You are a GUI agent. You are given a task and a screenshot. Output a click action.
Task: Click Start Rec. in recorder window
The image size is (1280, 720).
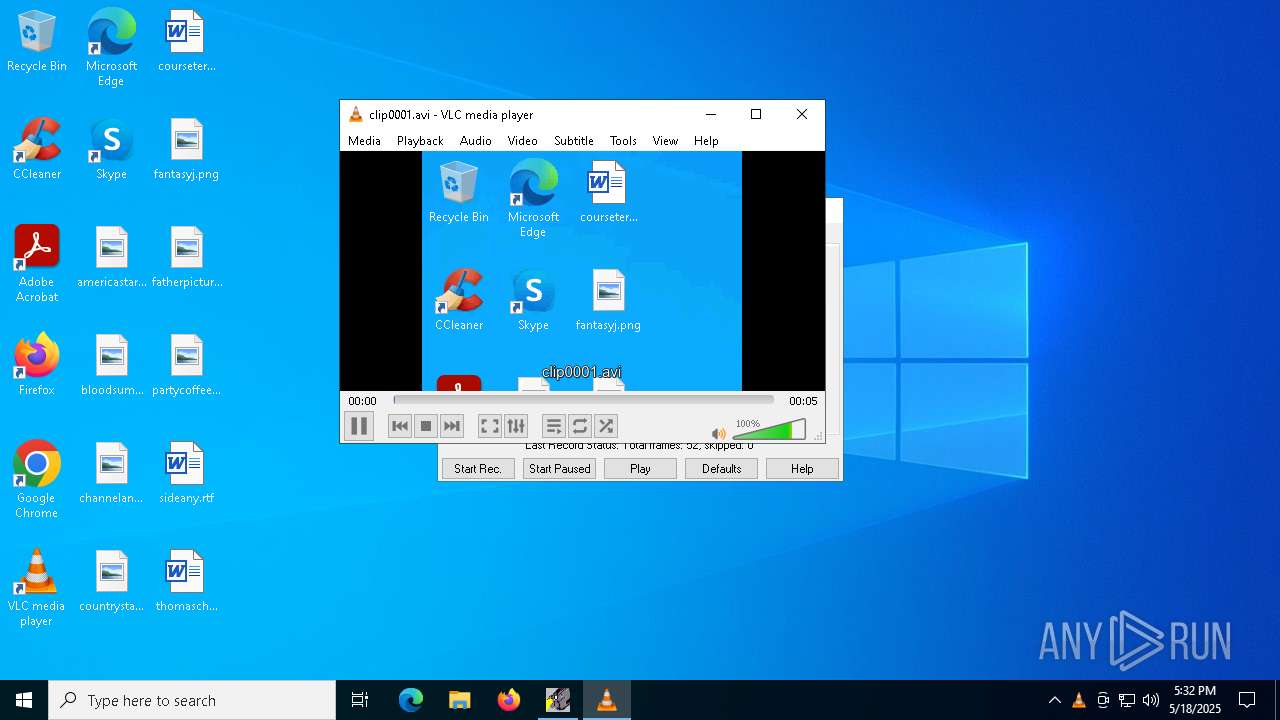(478, 468)
